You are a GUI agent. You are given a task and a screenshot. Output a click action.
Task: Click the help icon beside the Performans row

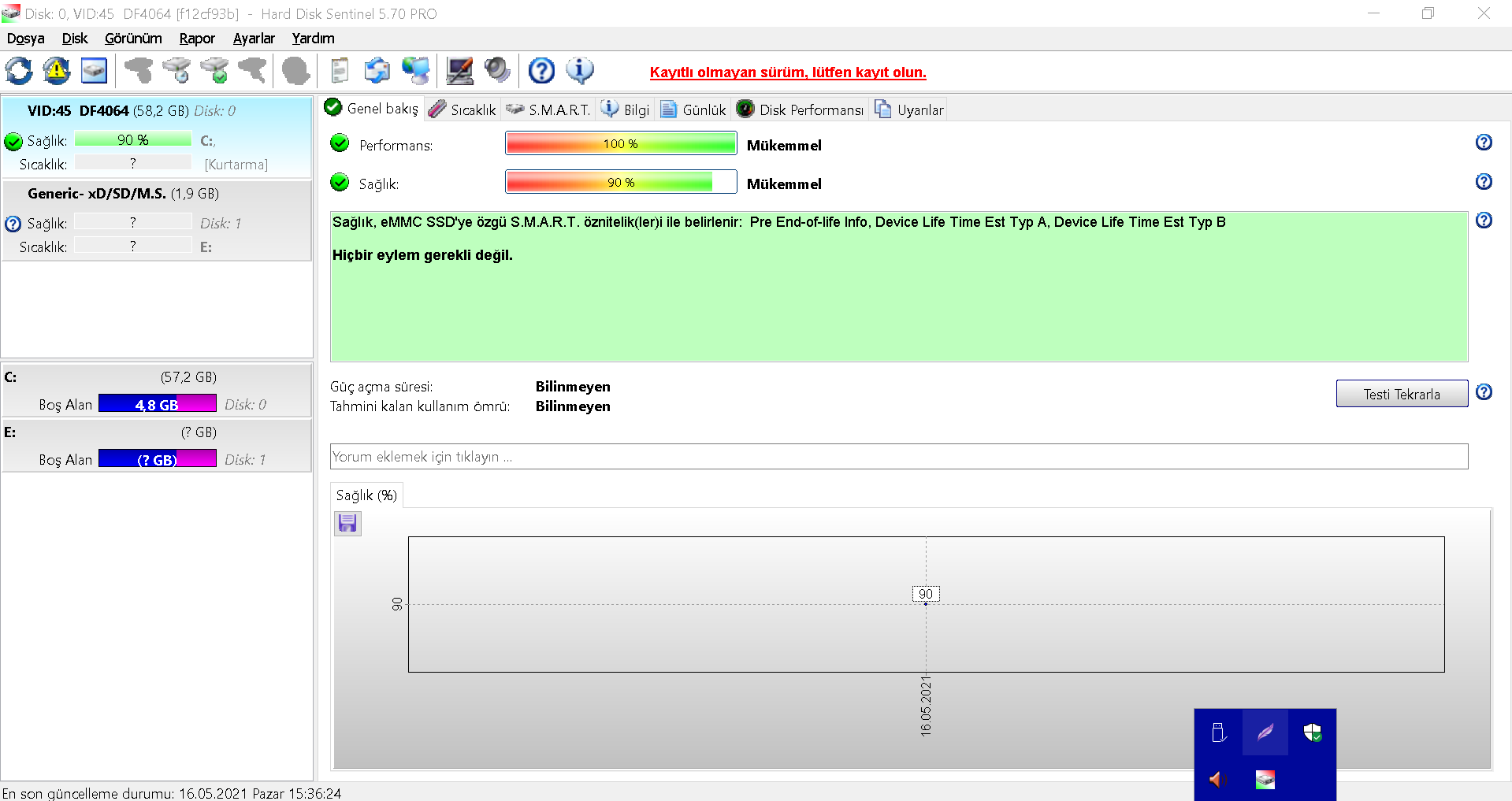tap(1484, 143)
